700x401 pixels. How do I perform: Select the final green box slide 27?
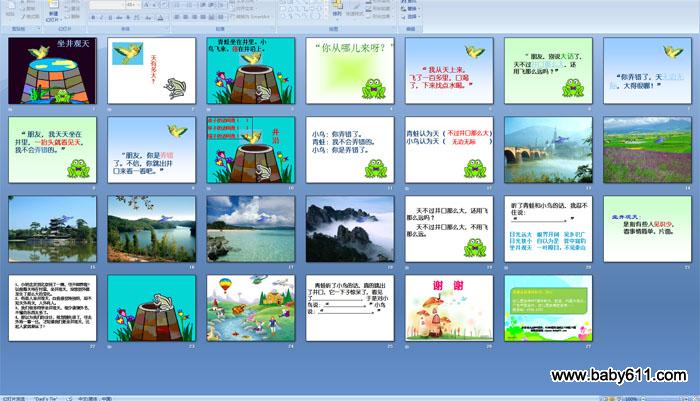[x=548, y=308]
